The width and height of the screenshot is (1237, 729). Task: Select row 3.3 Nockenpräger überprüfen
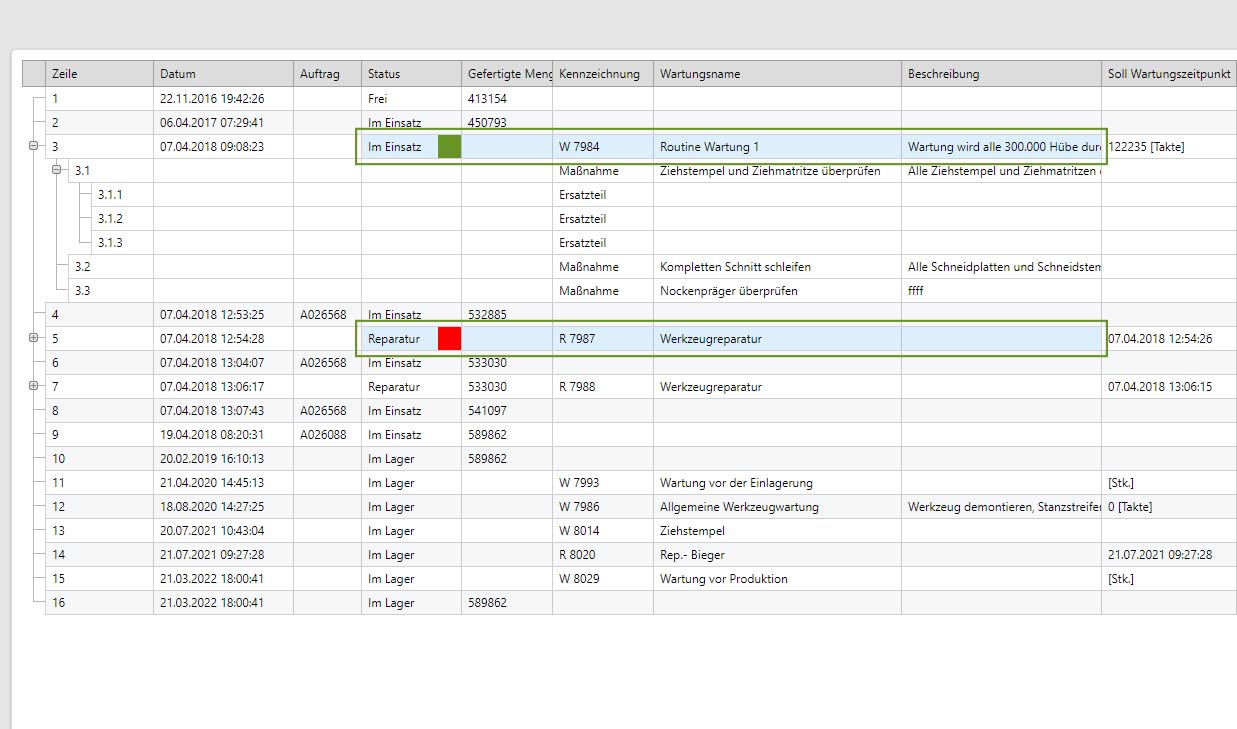[x=728, y=291]
